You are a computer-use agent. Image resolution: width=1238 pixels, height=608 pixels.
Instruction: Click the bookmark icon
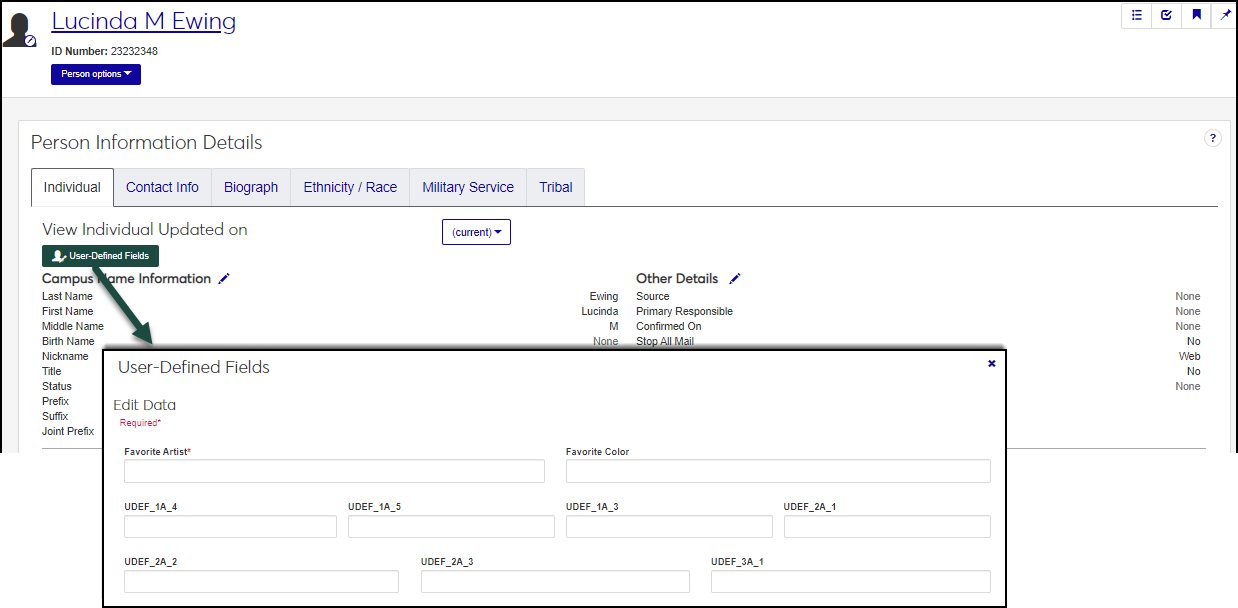tap(1196, 15)
